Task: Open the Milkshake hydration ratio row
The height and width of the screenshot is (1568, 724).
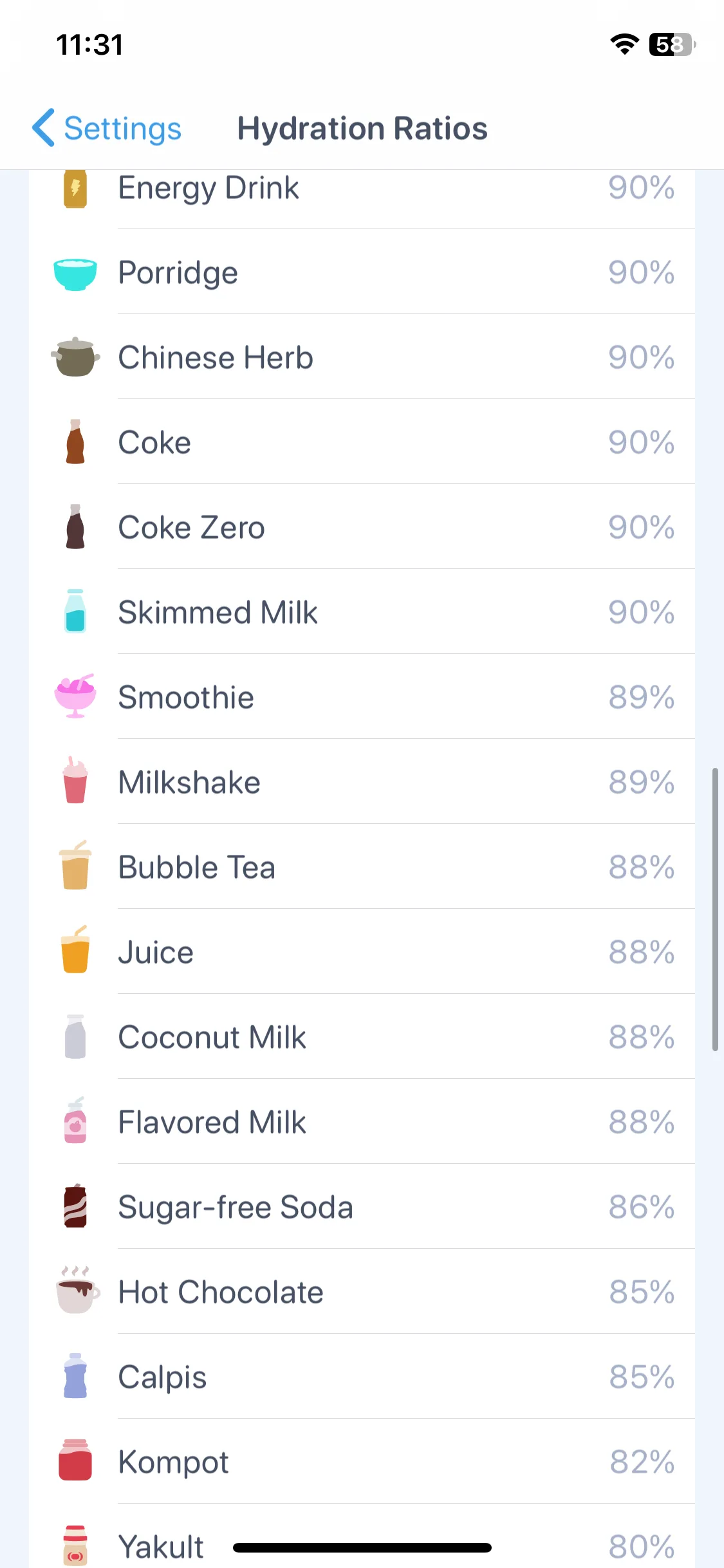Action: (362, 782)
